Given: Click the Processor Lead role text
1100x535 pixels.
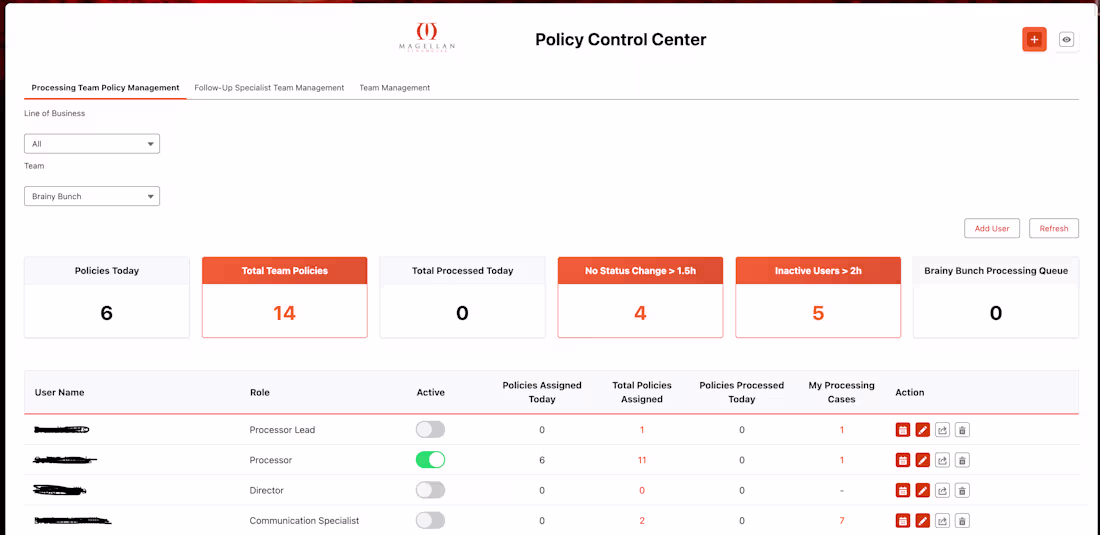Looking at the screenshot, I should coord(282,430).
